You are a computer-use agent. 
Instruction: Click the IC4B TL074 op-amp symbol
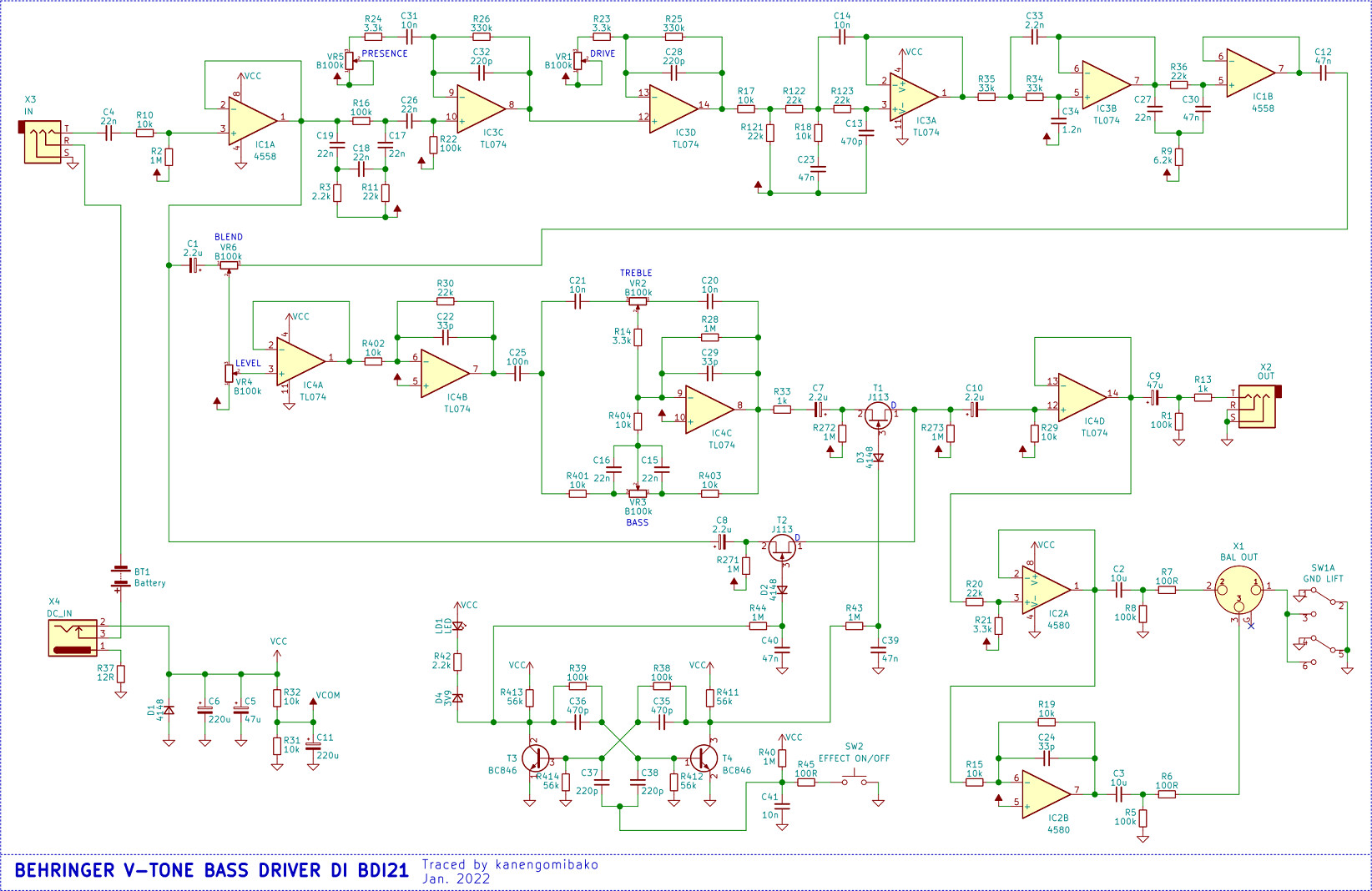pyautogui.click(x=446, y=372)
